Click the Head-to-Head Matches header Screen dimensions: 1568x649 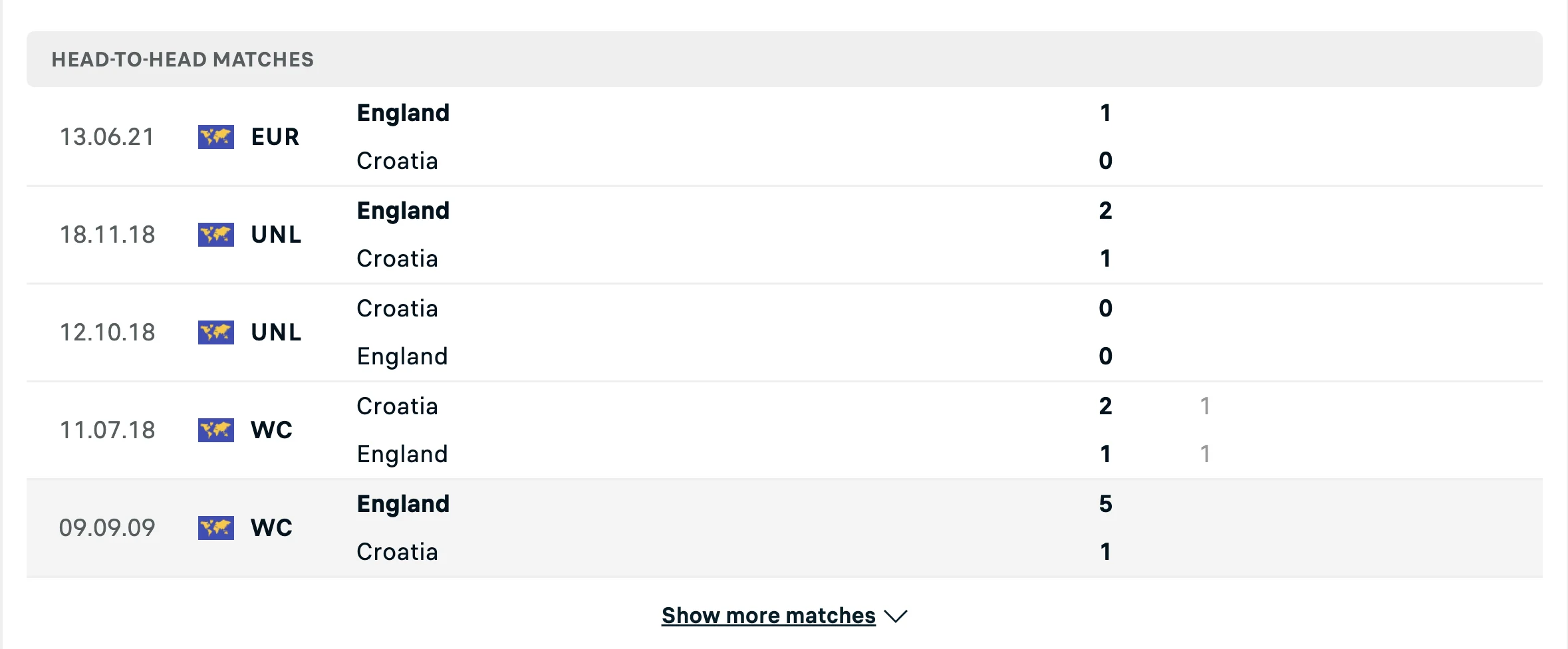pos(182,60)
